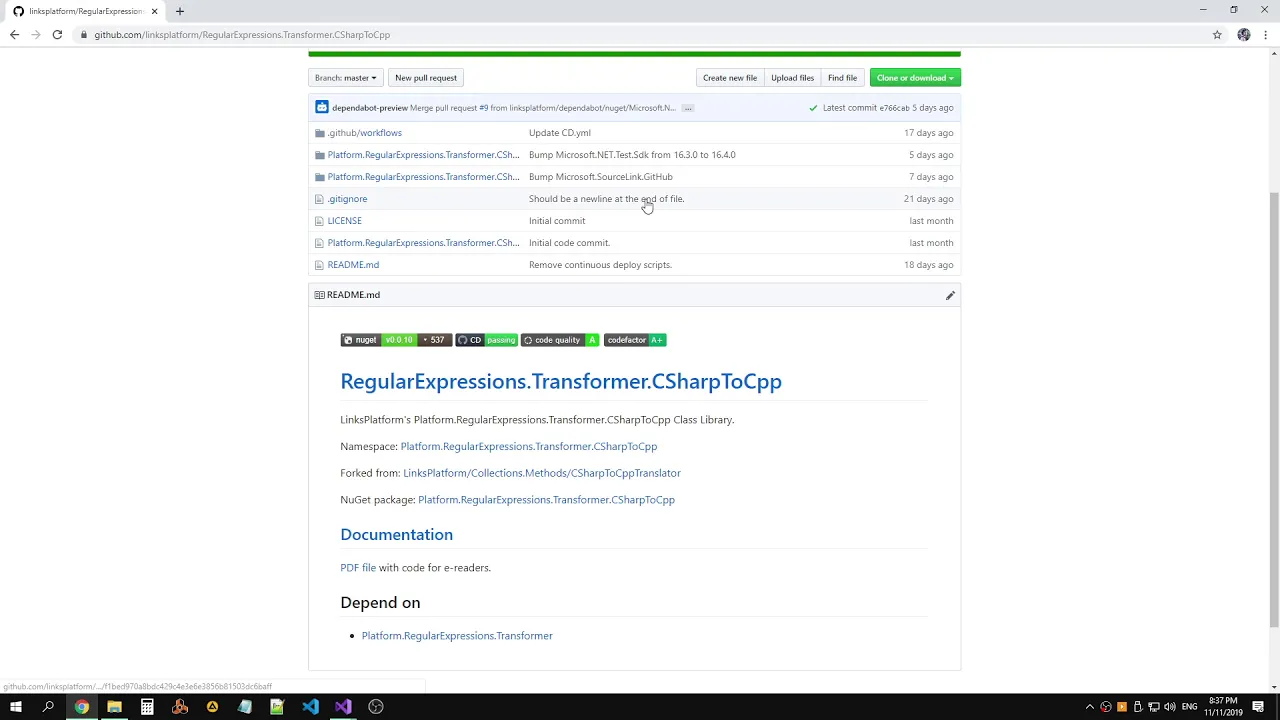
Task: Open 'Remove continuous deploy scripts.' commit message
Action: click(600, 265)
